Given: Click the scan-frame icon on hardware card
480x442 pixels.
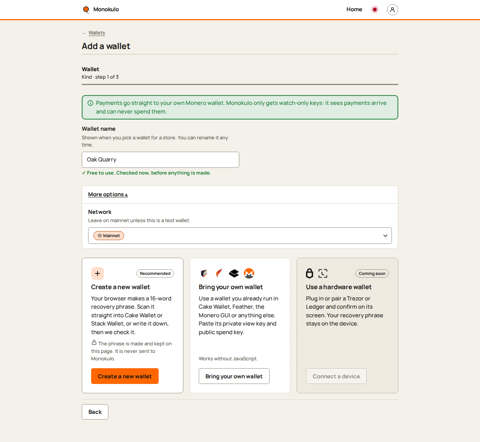Looking at the screenshot, I should [323, 273].
